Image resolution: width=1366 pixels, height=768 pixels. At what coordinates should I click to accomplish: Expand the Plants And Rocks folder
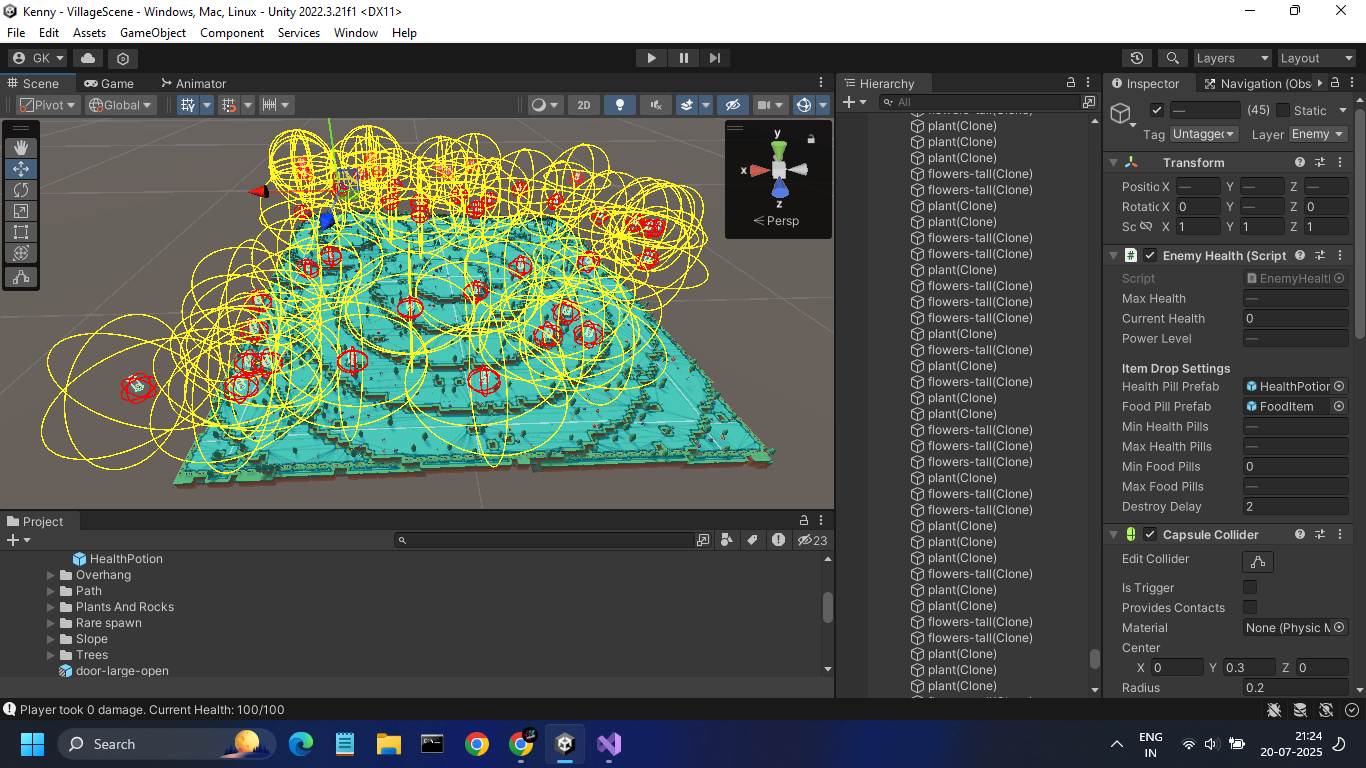pos(51,607)
